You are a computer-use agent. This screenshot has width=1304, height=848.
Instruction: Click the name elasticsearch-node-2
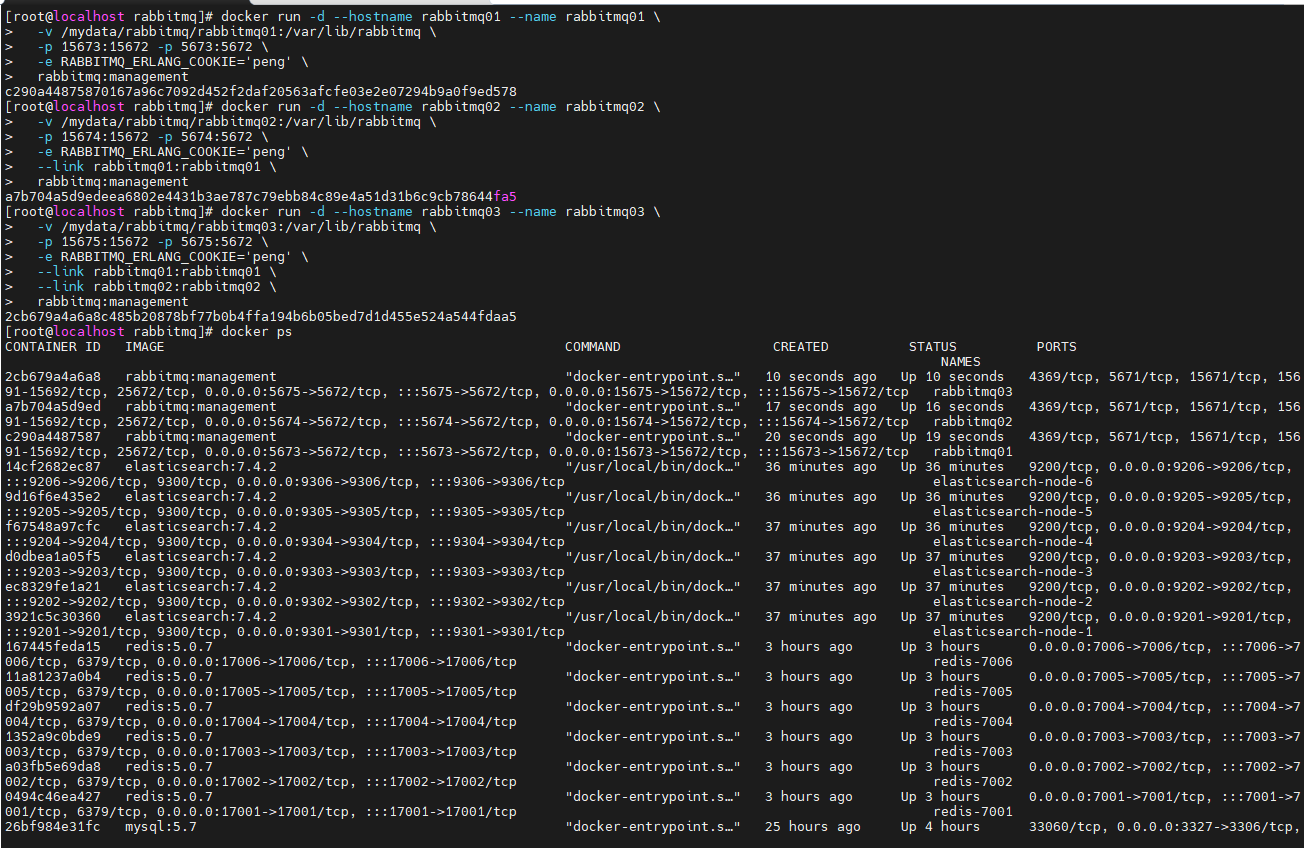click(1013, 602)
